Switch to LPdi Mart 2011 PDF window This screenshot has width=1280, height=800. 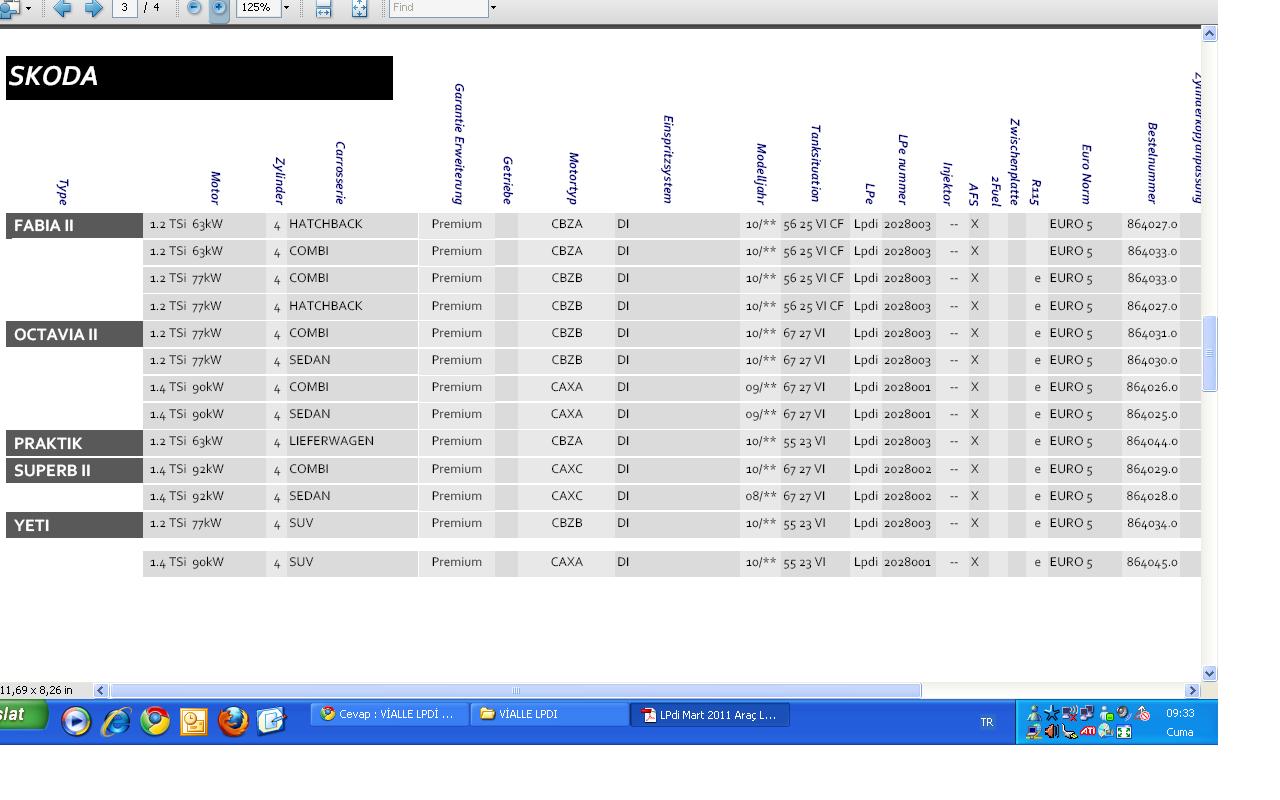pos(710,715)
